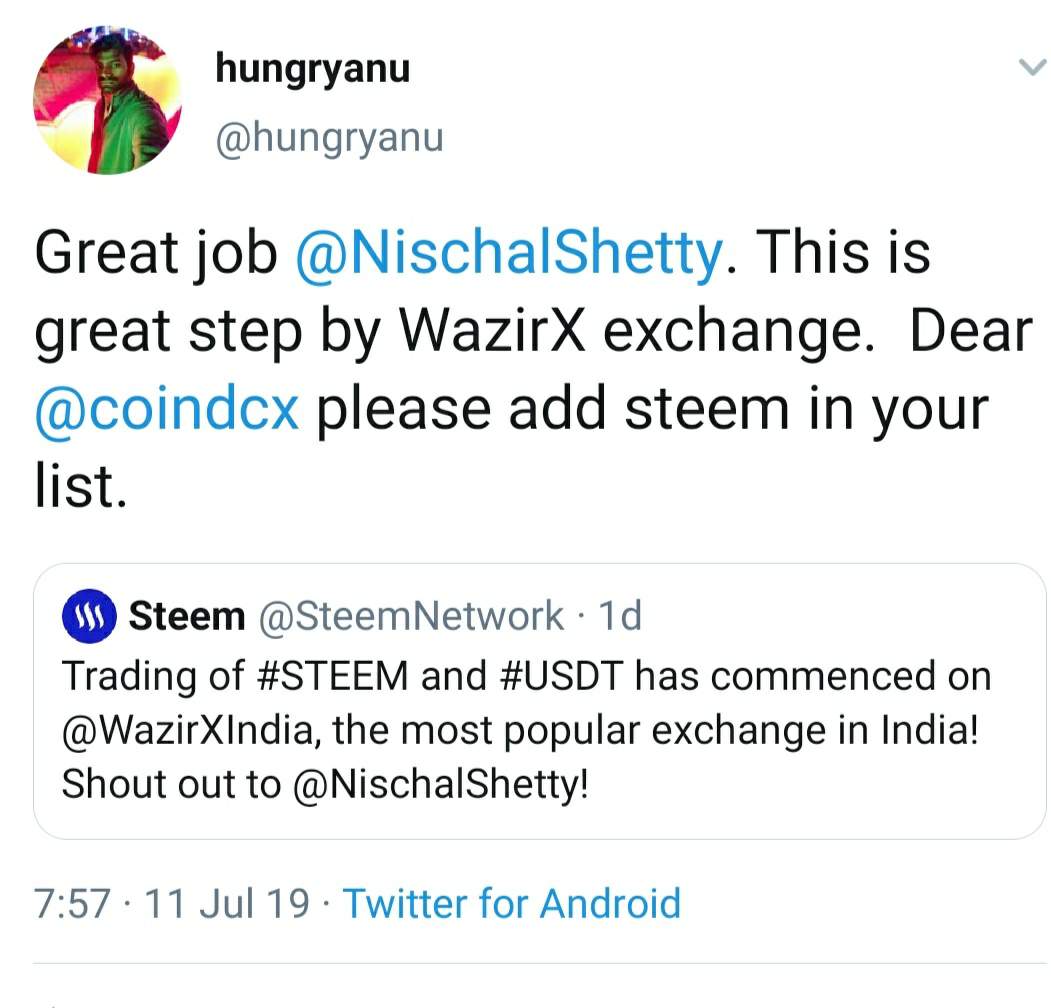Screen dimensions: 1051x1008
Task: Click 'please add steem in your' text
Action: coord(651,410)
